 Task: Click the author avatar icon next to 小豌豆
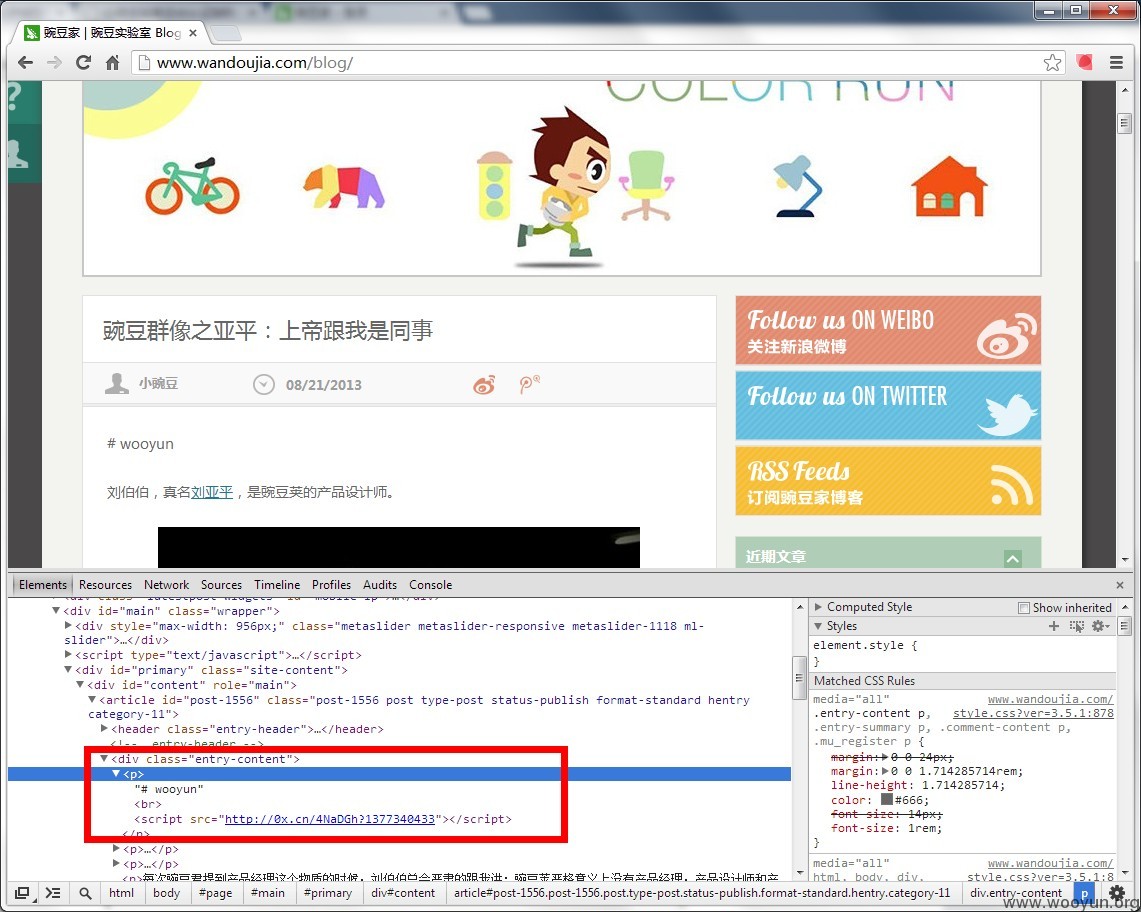point(116,384)
